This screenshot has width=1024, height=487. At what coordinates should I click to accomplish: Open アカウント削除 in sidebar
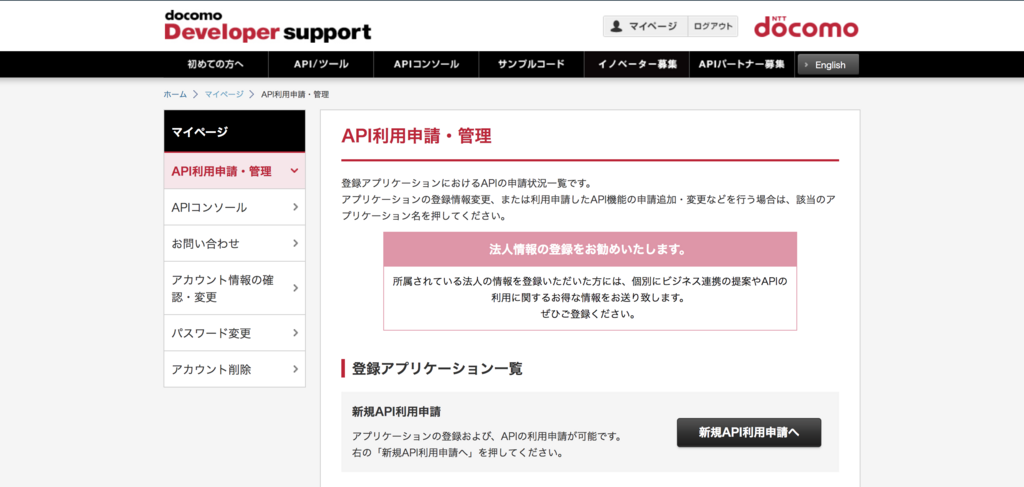click(x=234, y=369)
